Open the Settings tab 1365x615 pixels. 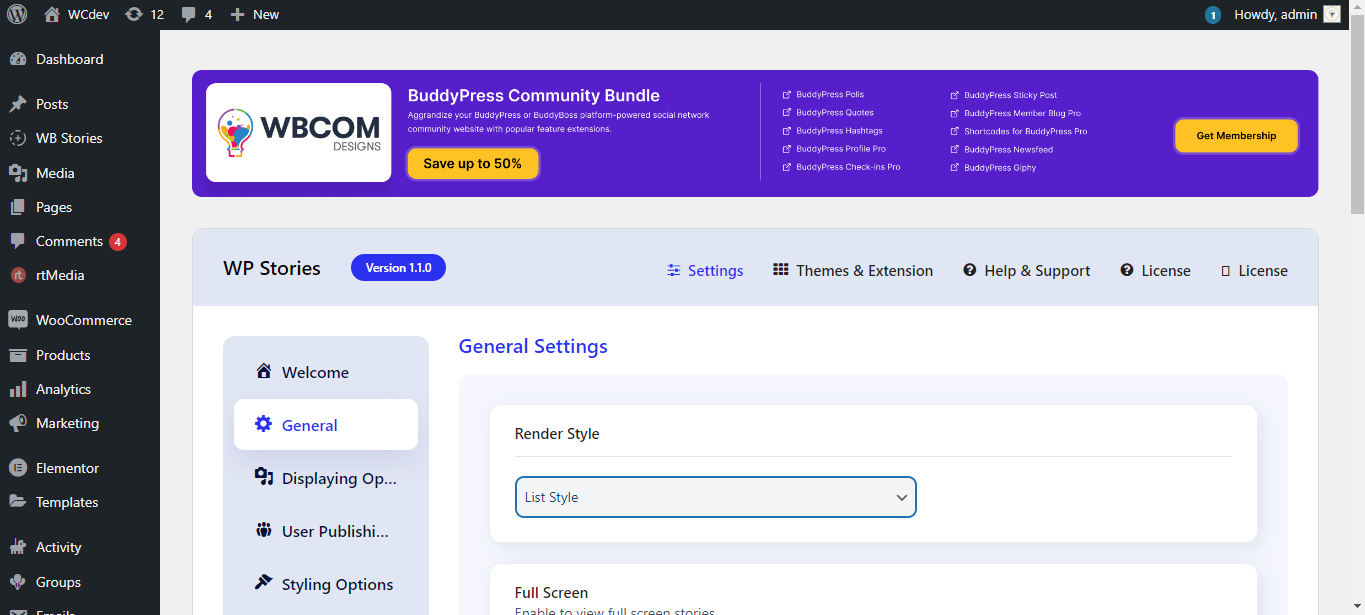click(705, 271)
